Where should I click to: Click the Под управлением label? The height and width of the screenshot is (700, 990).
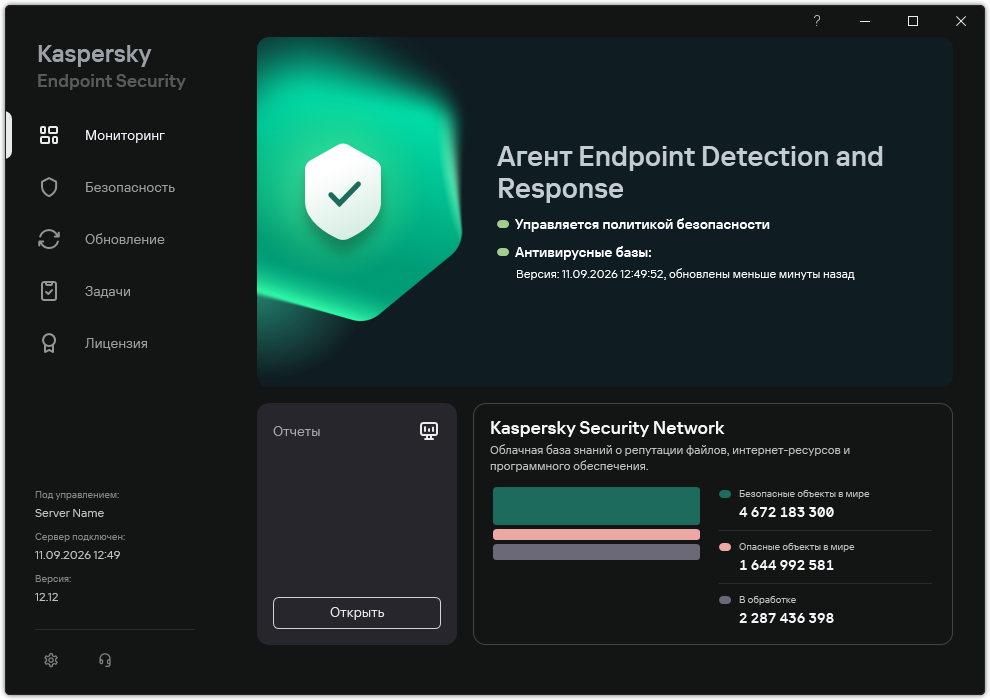click(x=77, y=495)
